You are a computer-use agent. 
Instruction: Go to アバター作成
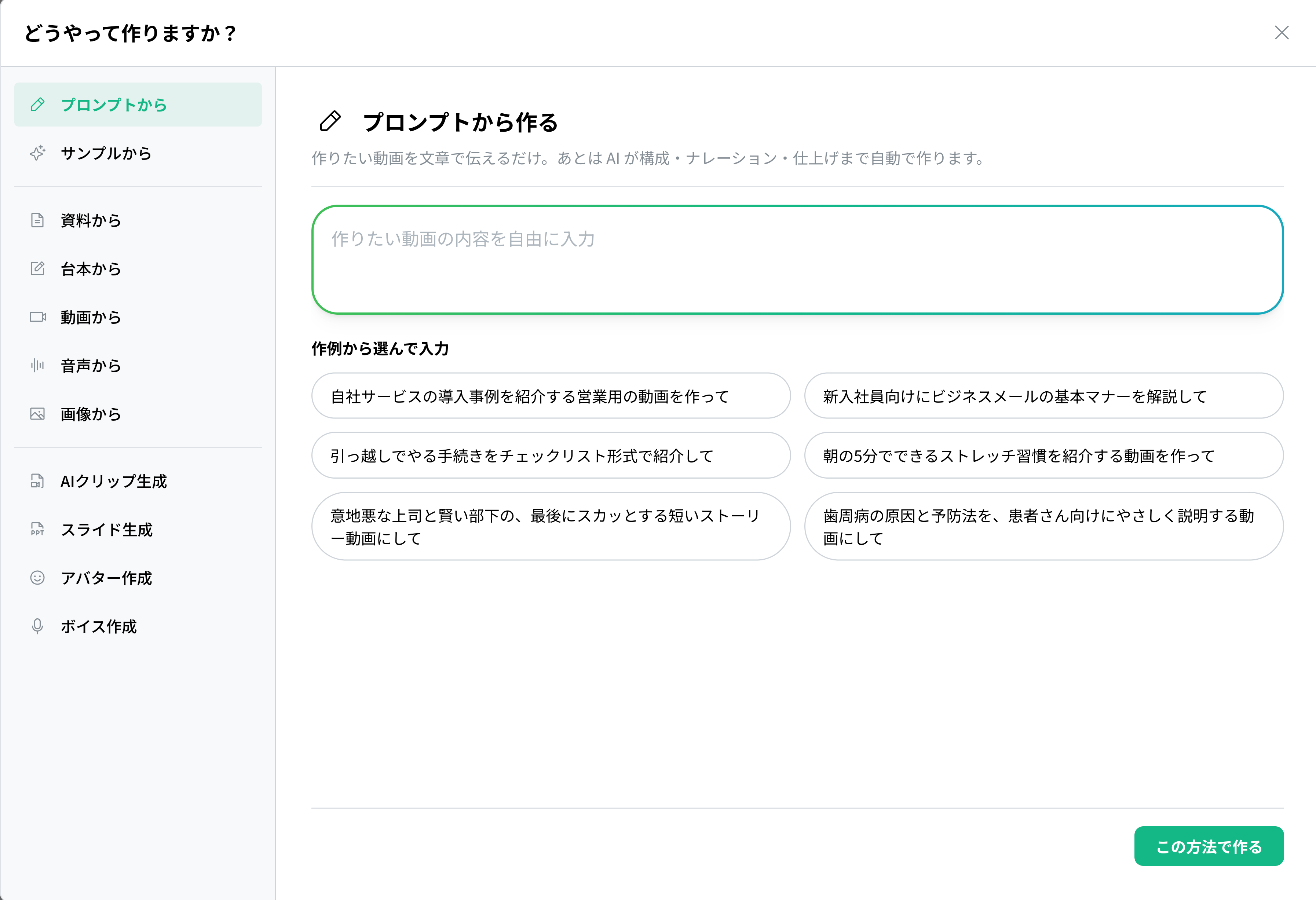138,578
